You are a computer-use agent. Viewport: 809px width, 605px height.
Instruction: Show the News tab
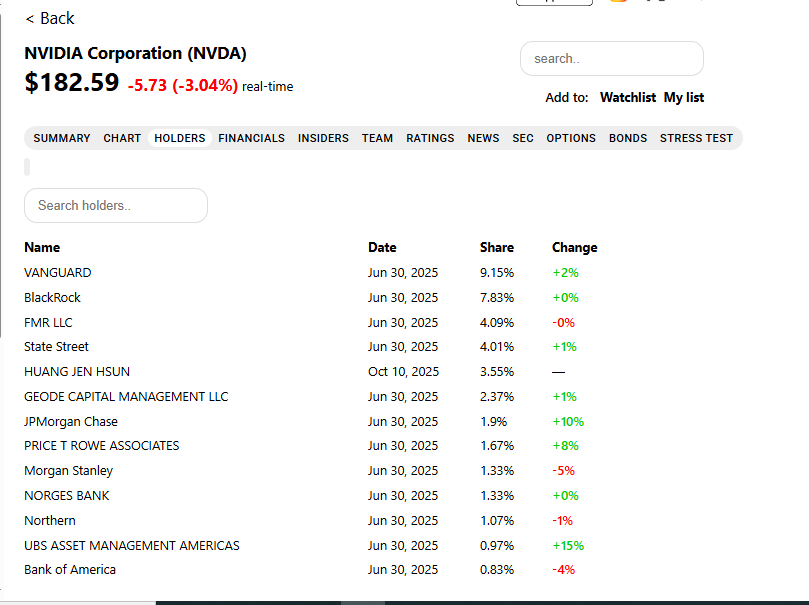click(483, 138)
